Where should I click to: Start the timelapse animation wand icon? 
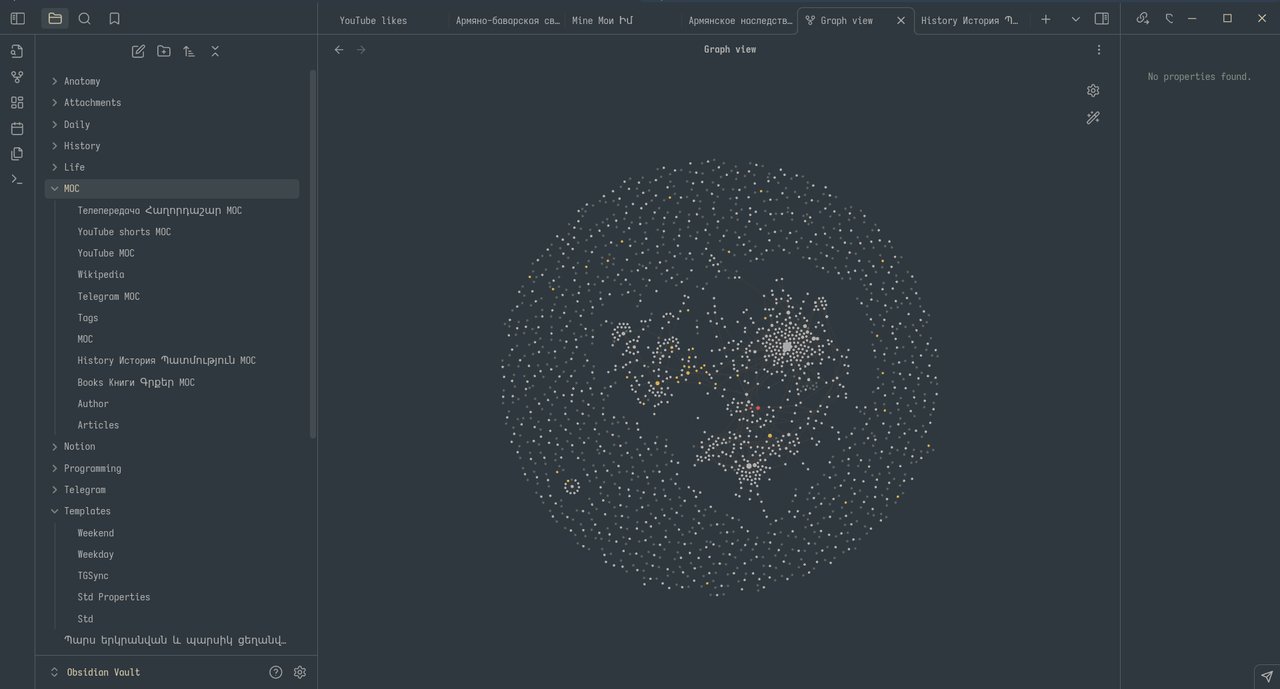pyautogui.click(x=1093, y=118)
